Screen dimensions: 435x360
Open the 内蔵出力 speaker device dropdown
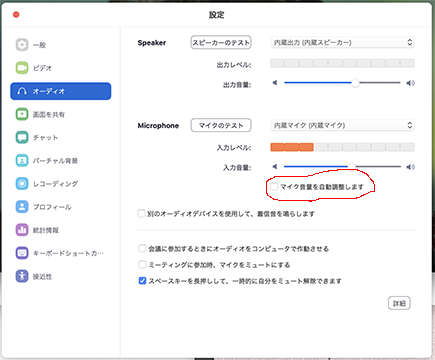point(342,42)
